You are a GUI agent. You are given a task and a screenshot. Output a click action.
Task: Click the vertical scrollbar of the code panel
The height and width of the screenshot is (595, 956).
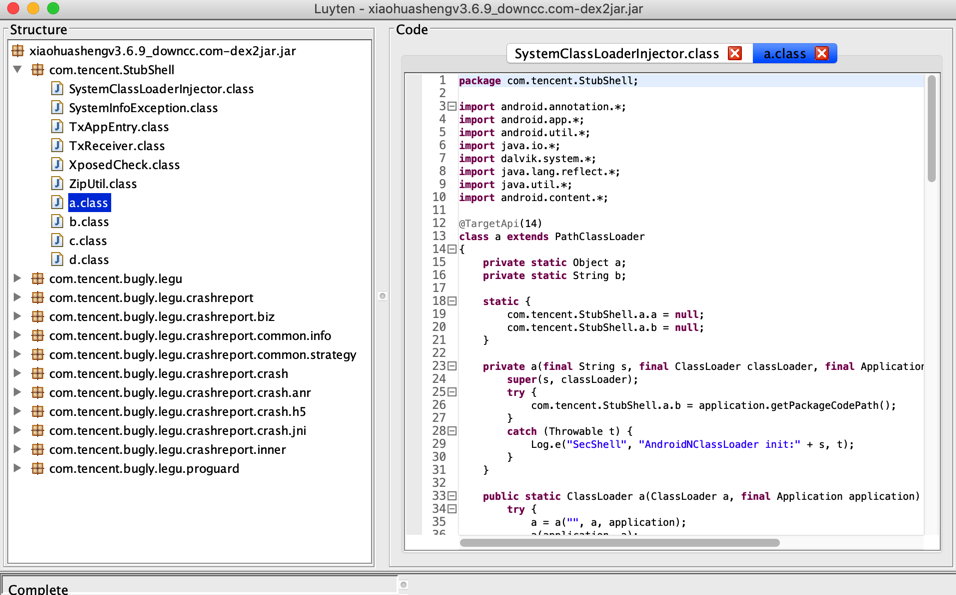pyautogui.click(x=931, y=129)
